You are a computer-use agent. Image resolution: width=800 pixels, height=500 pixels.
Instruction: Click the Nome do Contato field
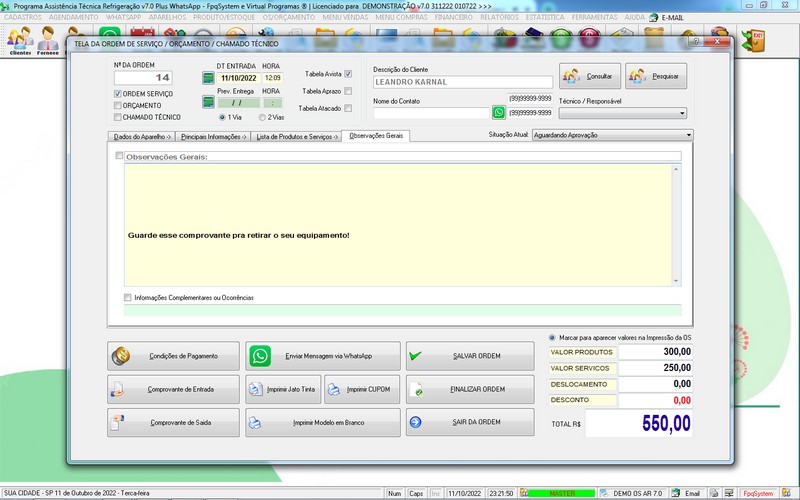coord(432,113)
